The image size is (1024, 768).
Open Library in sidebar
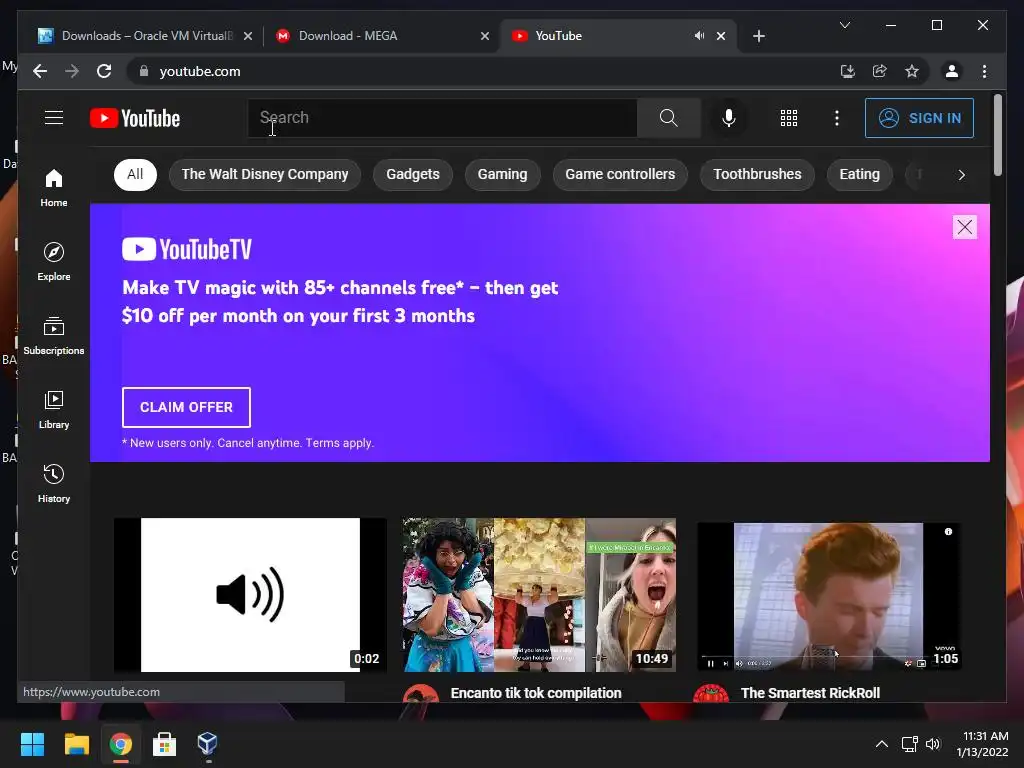[54, 409]
